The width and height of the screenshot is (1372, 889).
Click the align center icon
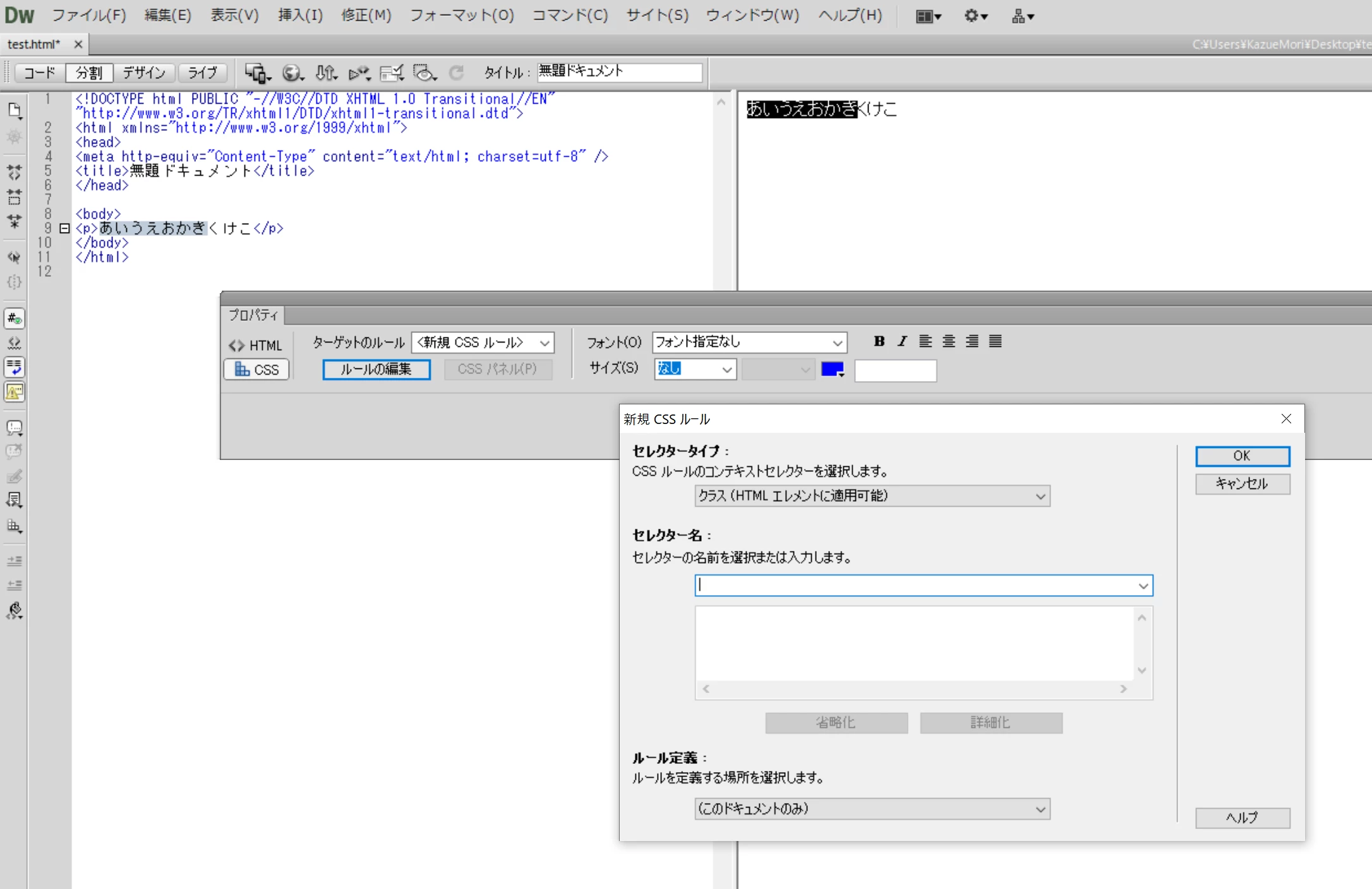948,341
